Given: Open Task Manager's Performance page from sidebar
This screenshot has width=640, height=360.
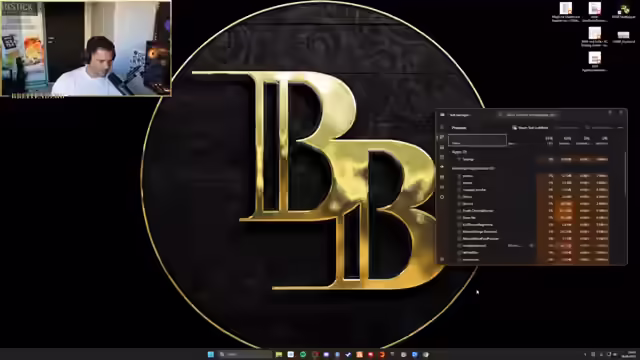Looking at the screenshot, I should point(442,147).
